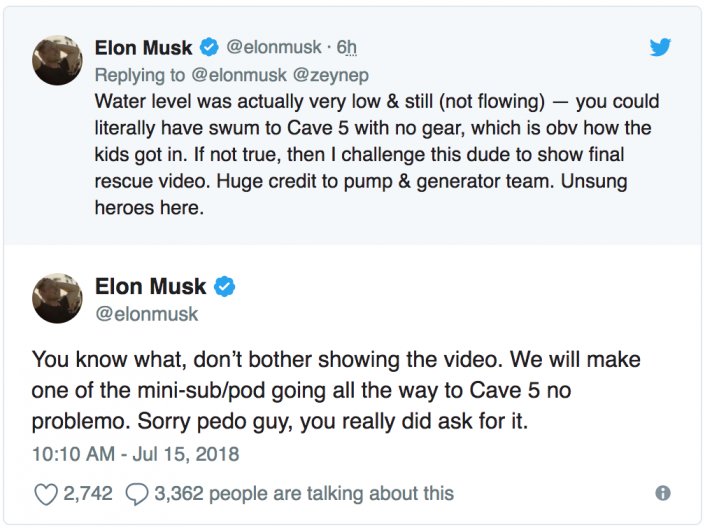The height and width of the screenshot is (528, 705).
Task: Click the Twitter bird logo
Action: (x=660, y=47)
